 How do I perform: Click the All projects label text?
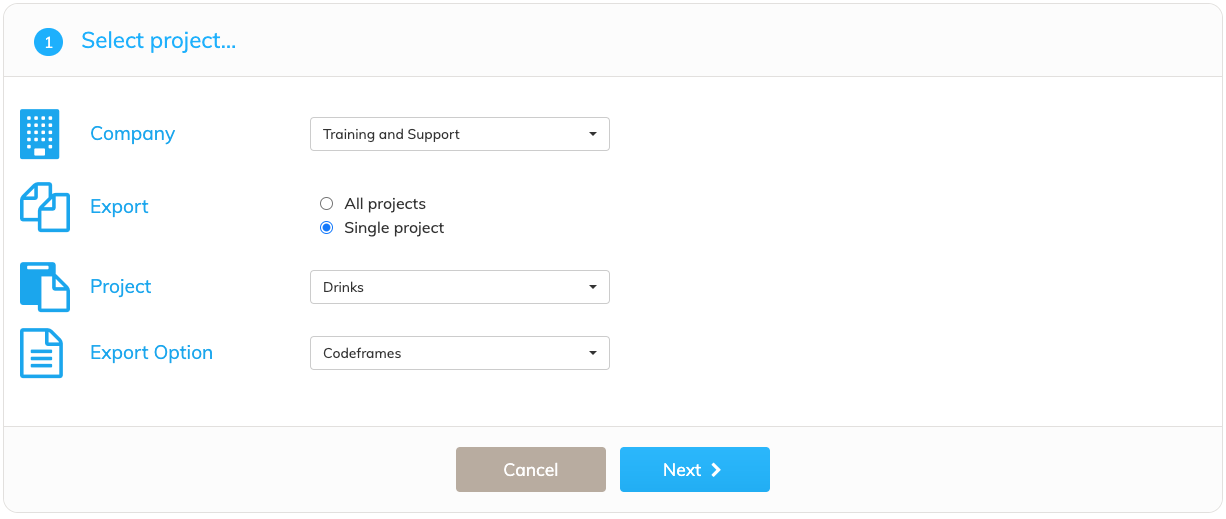[x=385, y=204]
